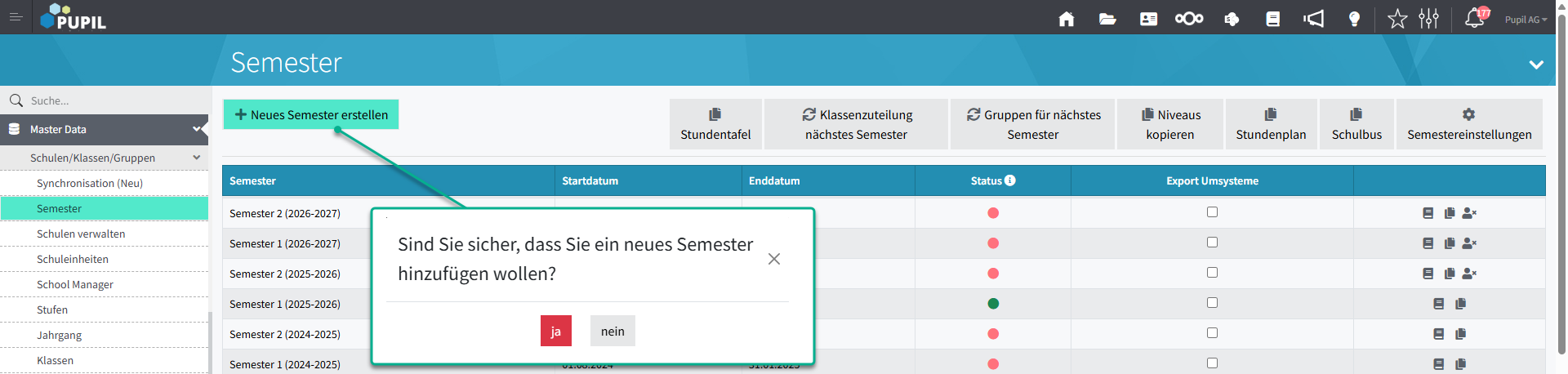The image size is (1568, 374).
Task: Collapse the Schulen/Klassen/Gruppen section
Action: pyautogui.click(x=197, y=158)
